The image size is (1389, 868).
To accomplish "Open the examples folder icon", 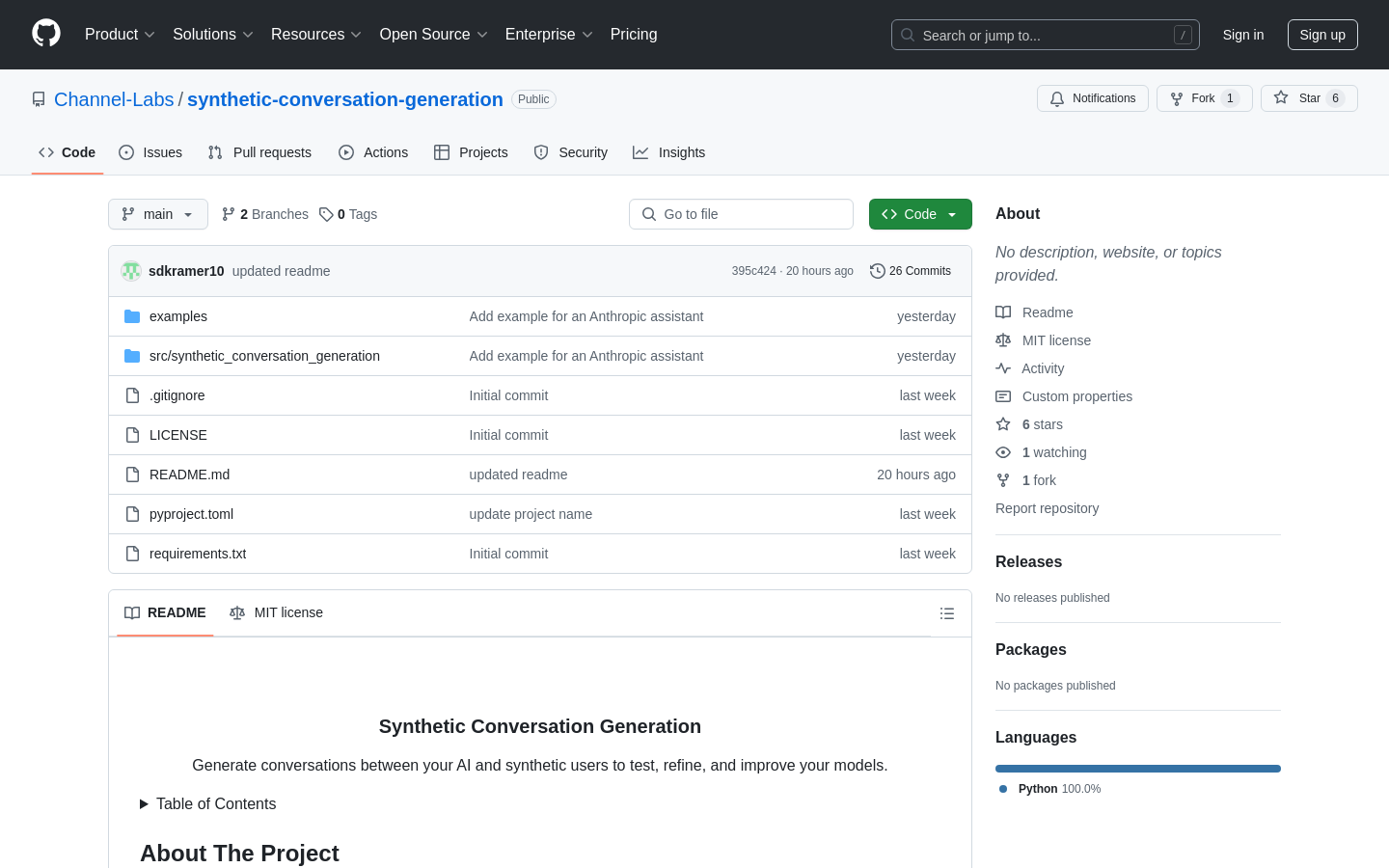I will click(x=132, y=316).
